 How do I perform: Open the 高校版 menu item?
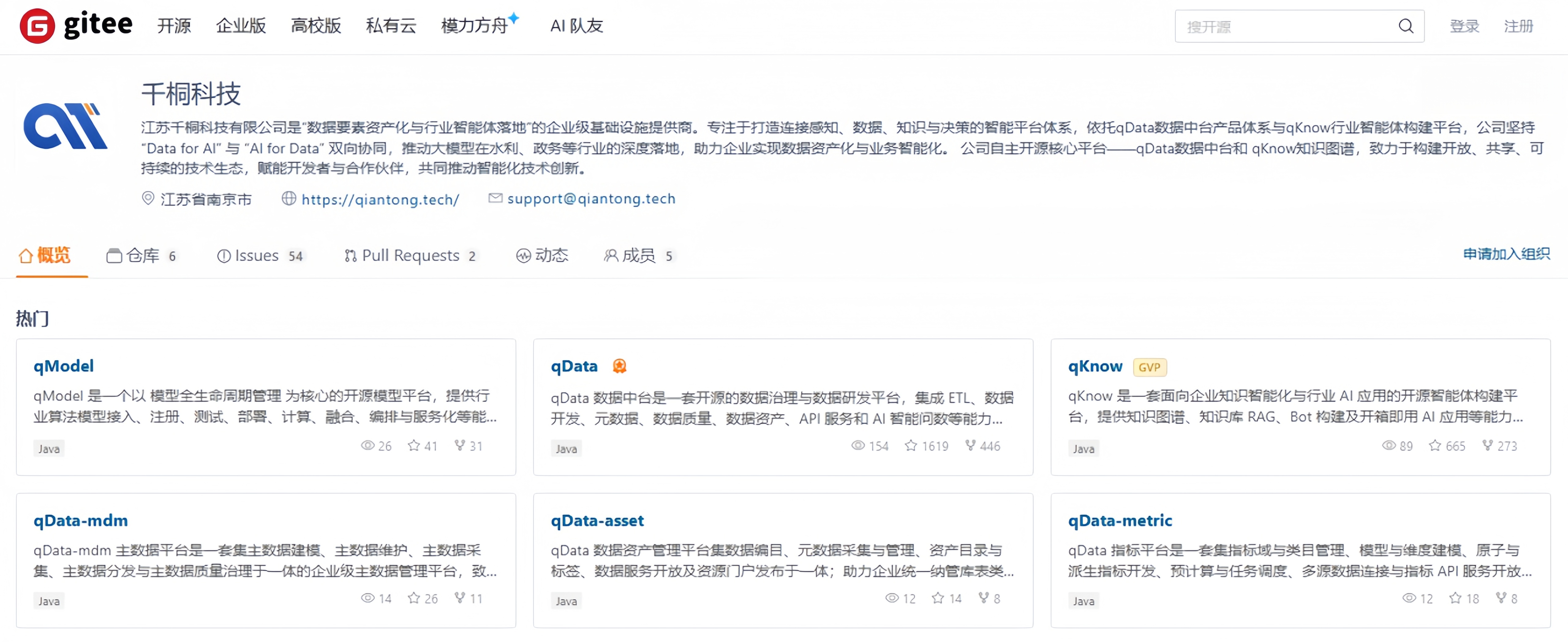coord(316,26)
